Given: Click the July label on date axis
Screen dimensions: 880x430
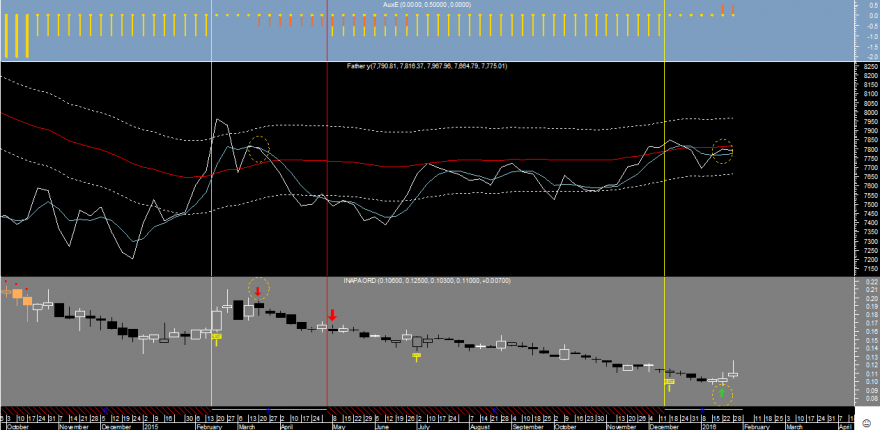Looking at the screenshot, I should point(425,427).
